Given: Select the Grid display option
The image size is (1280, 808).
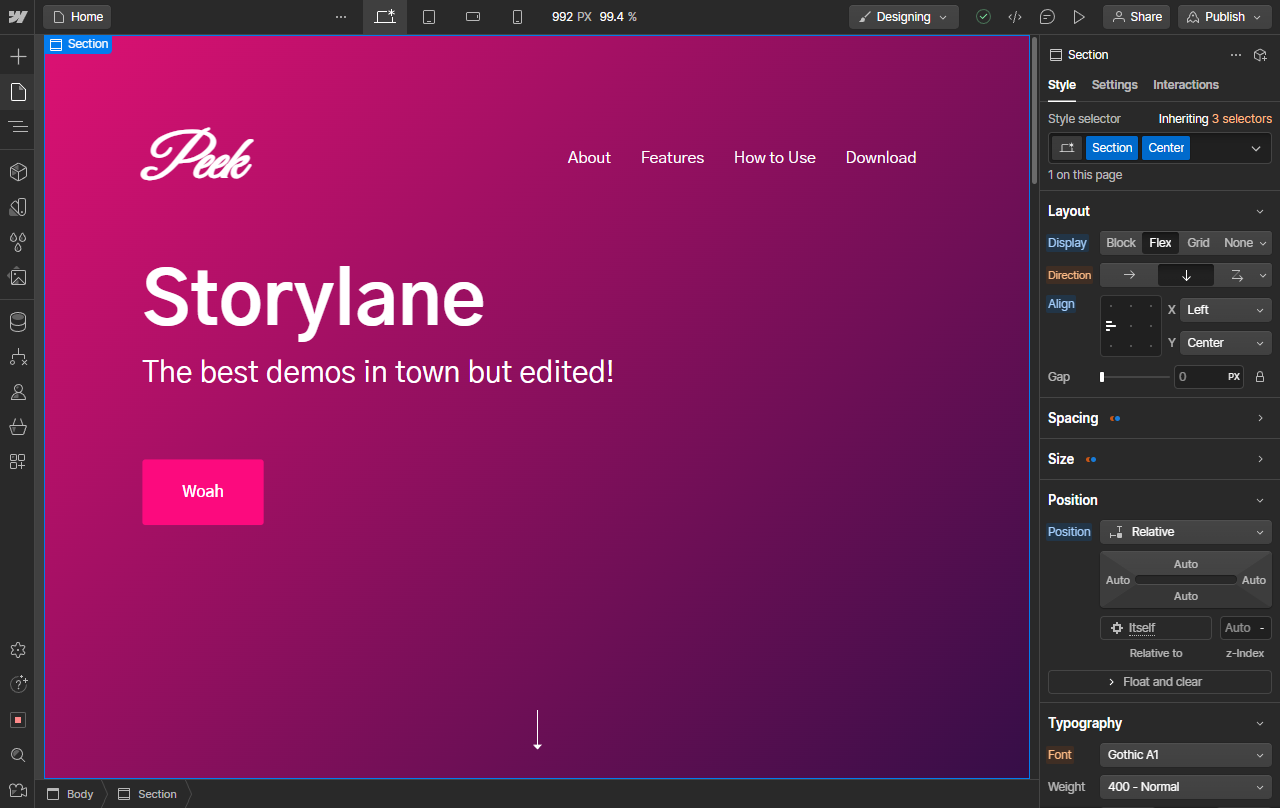Looking at the screenshot, I should pos(1198,243).
